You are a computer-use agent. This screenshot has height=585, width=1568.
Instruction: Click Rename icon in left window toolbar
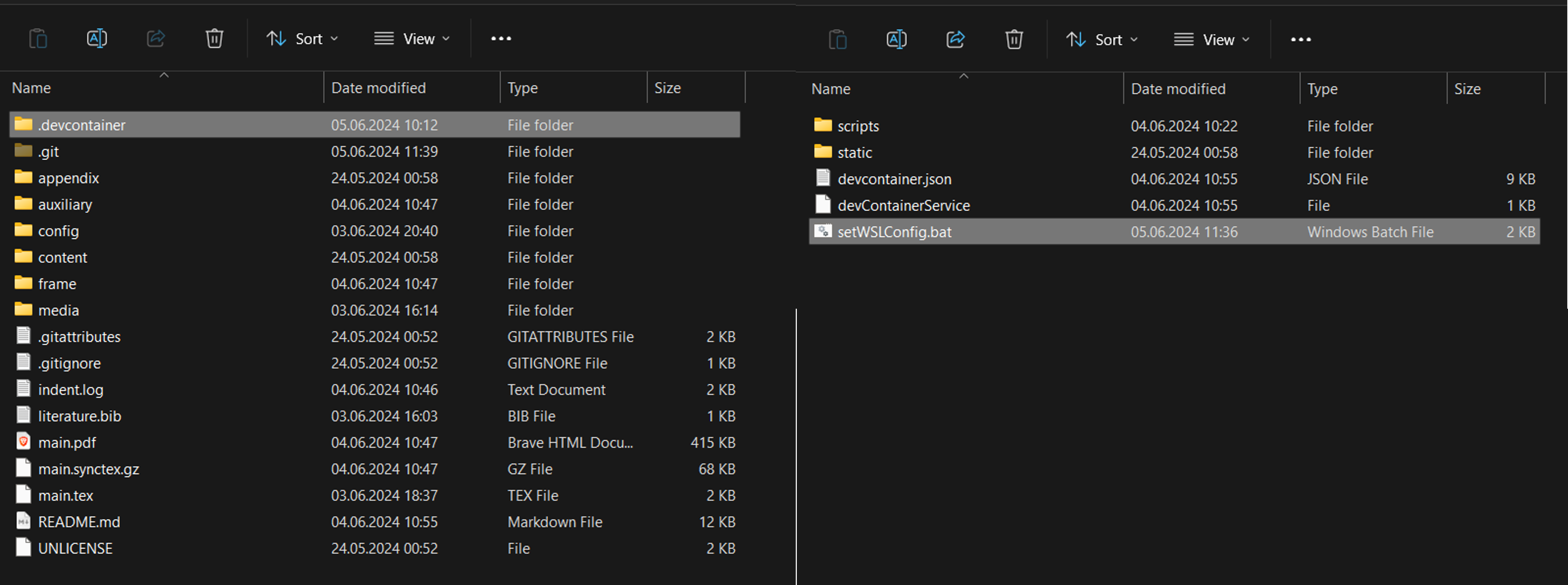click(97, 39)
